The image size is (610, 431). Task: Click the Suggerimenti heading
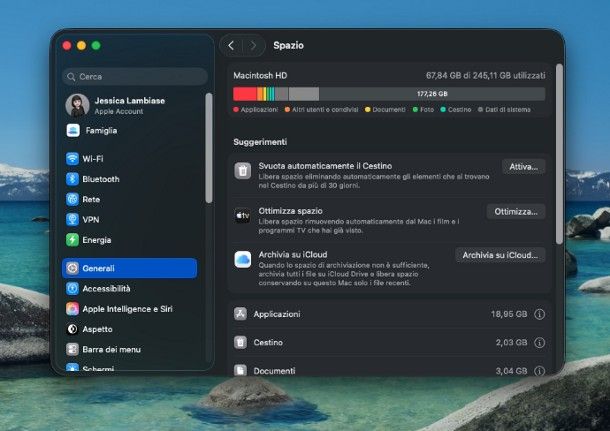click(260, 142)
